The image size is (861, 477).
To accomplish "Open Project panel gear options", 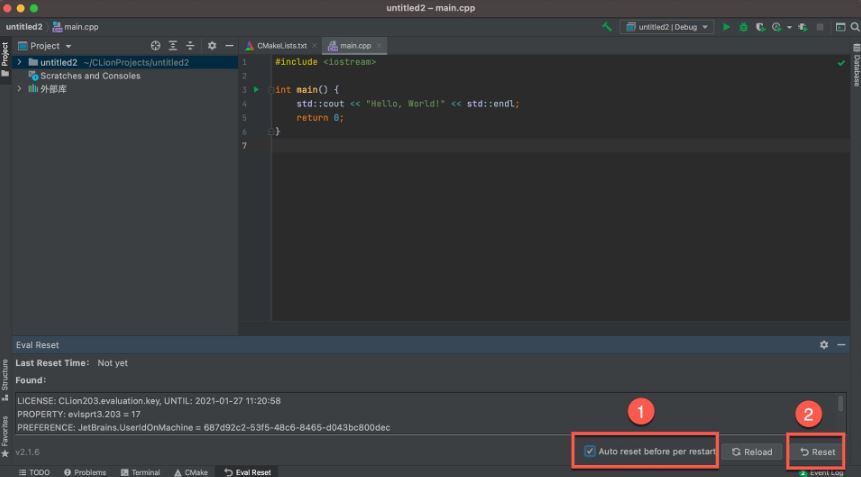I will point(212,46).
